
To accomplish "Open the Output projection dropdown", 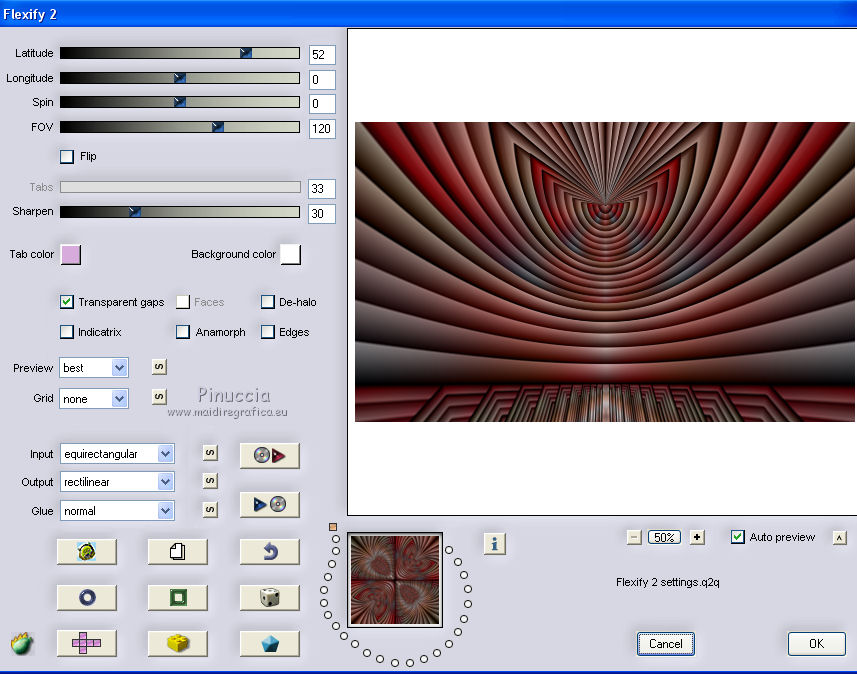I will (117, 482).
